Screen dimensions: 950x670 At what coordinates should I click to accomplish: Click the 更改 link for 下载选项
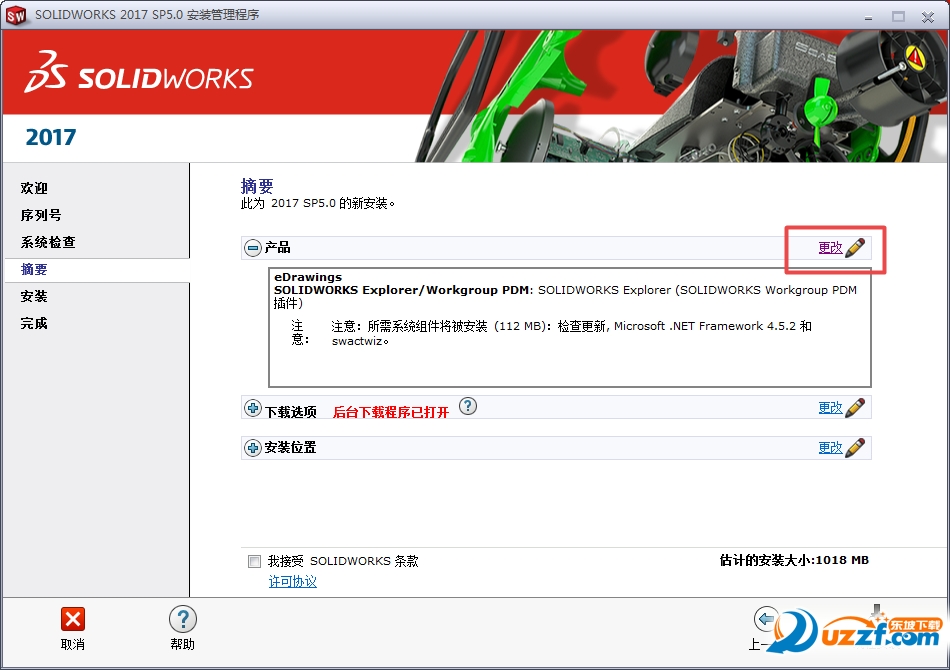point(830,408)
